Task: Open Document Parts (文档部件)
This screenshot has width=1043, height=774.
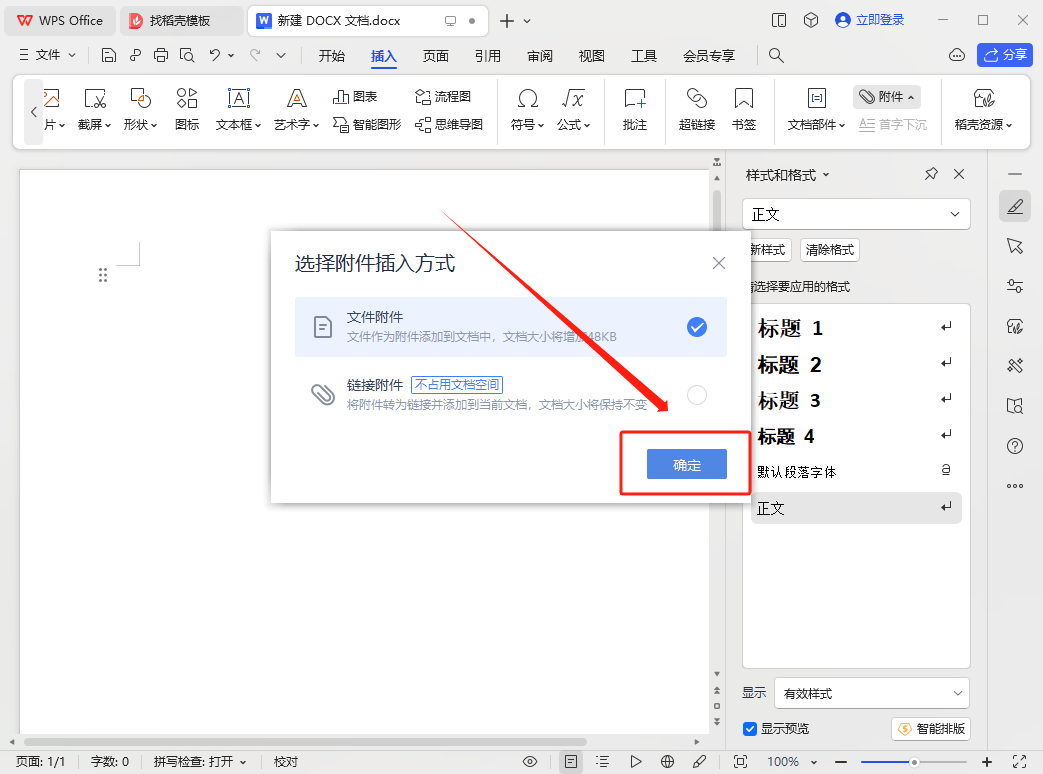Action: 816,109
